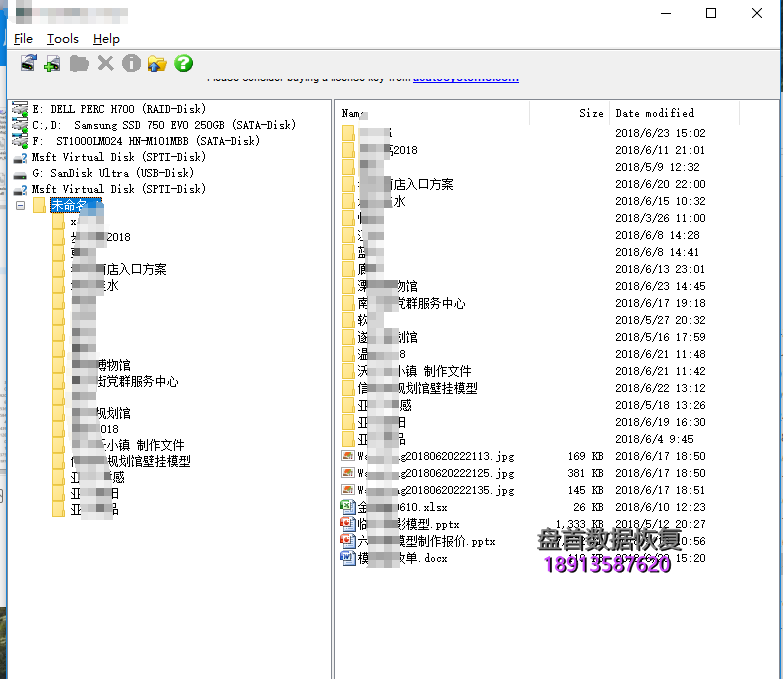Select Msft Virtual Disk just above G: SanDisk
This screenshot has height=679, width=783.
[119, 157]
